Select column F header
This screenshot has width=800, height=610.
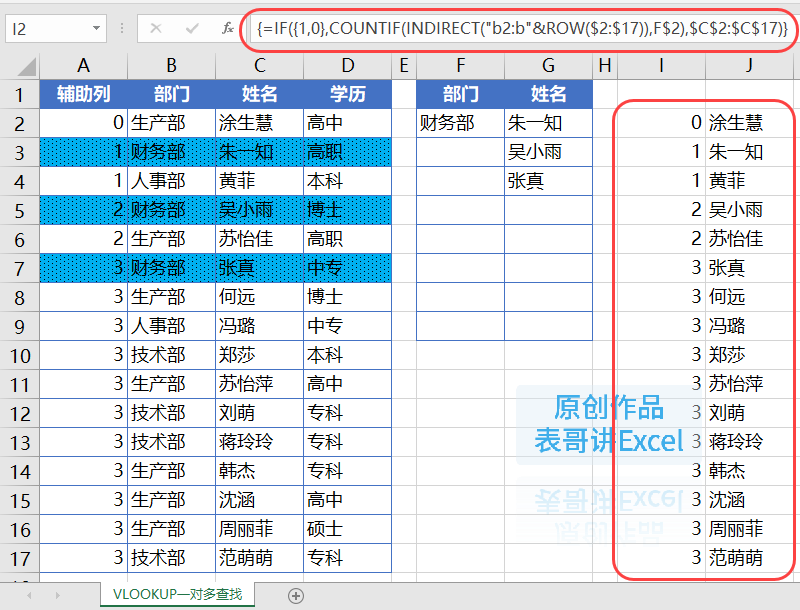[461, 66]
